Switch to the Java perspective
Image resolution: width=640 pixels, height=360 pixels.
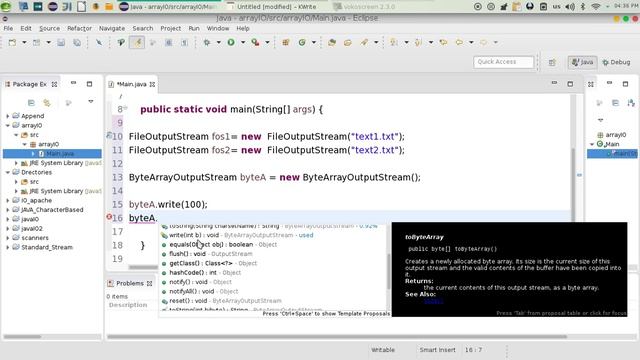tap(582, 62)
